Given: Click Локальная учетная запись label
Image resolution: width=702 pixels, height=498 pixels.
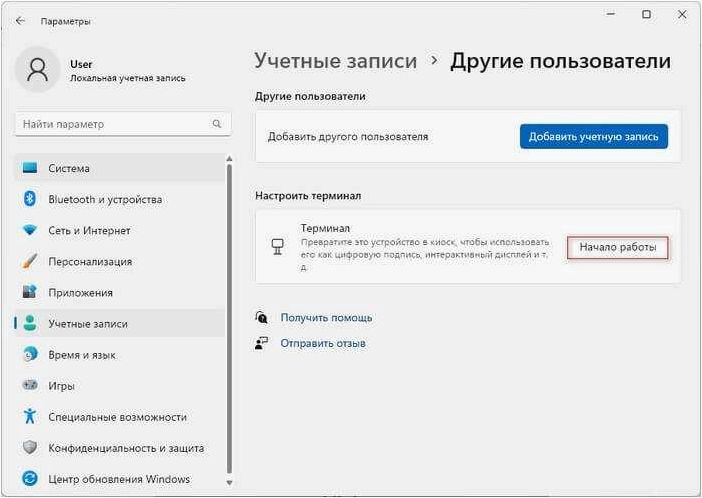Looking at the screenshot, I should pyautogui.click(x=128, y=78).
